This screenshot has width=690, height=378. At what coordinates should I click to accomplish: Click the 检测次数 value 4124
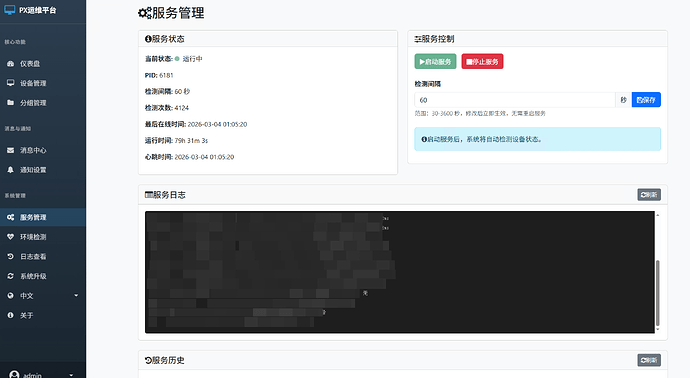182,108
